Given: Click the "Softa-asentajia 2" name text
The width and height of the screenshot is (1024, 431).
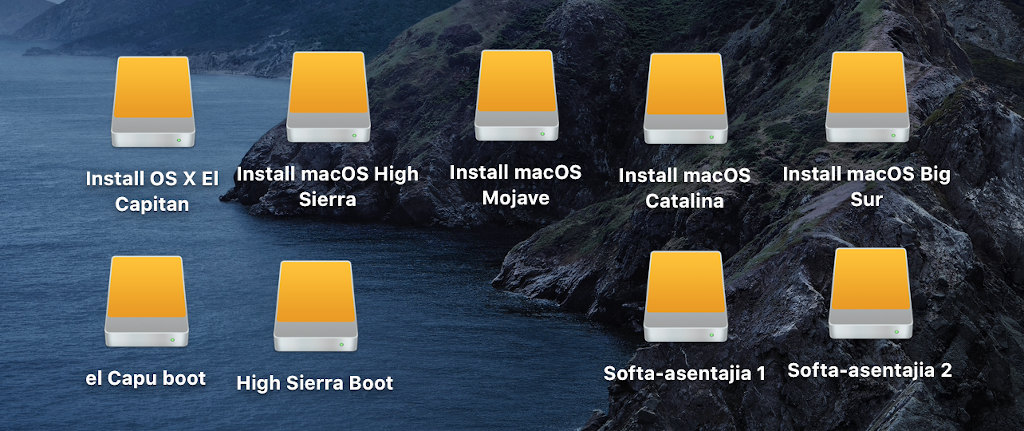Looking at the screenshot, I should [870, 370].
